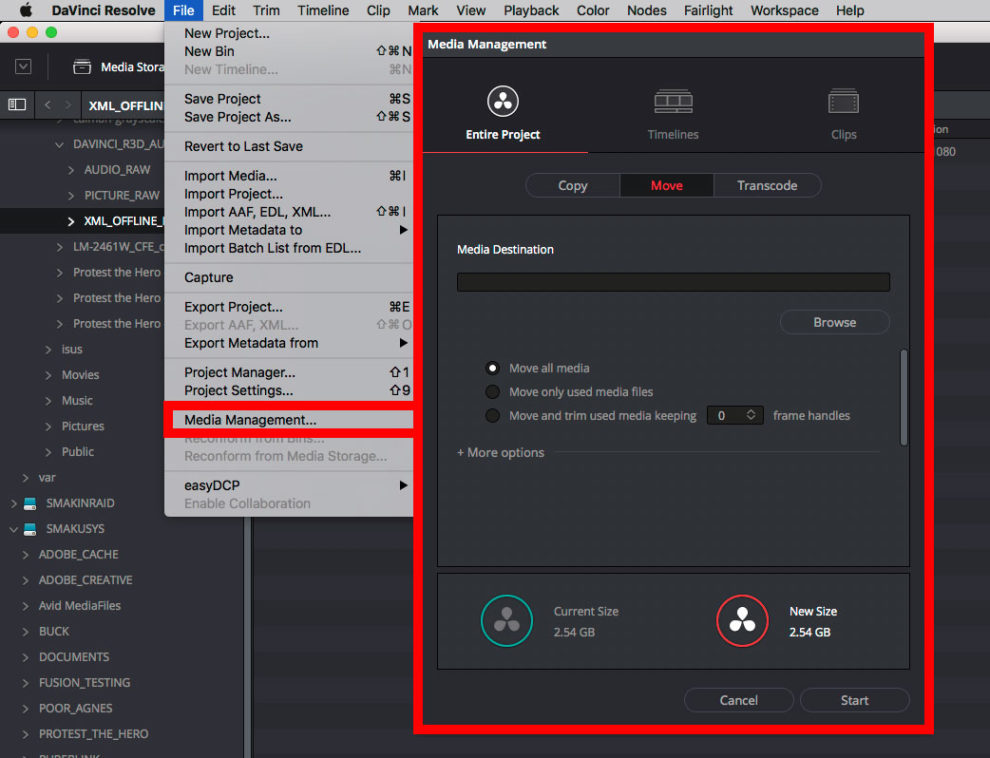Expand the isus folder
990x758 pixels.
(48, 349)
